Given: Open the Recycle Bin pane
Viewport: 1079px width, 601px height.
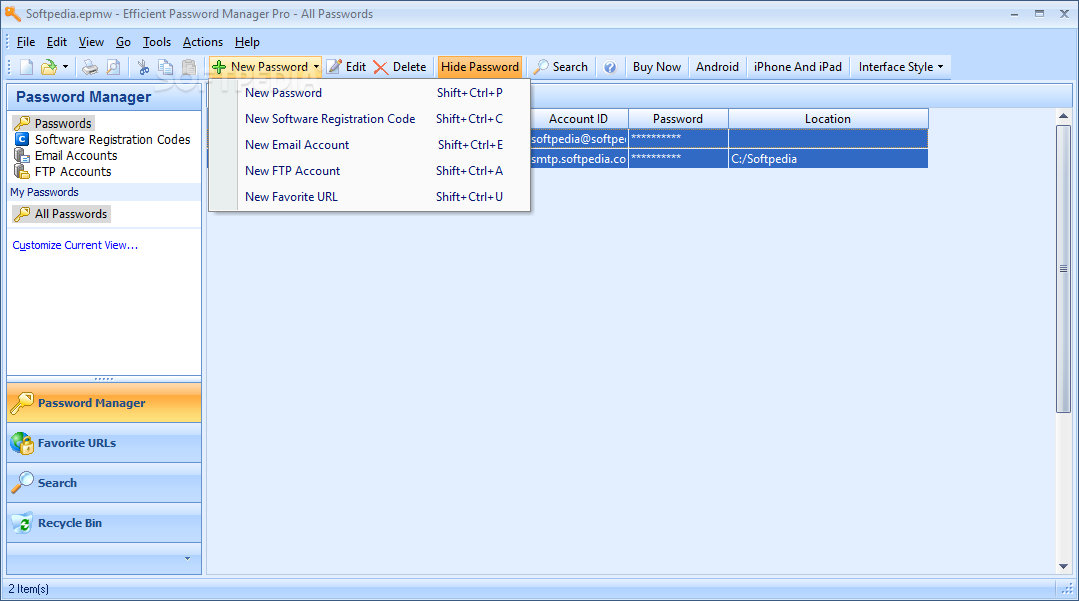Looking at the screenshot, I should (104, 523).
